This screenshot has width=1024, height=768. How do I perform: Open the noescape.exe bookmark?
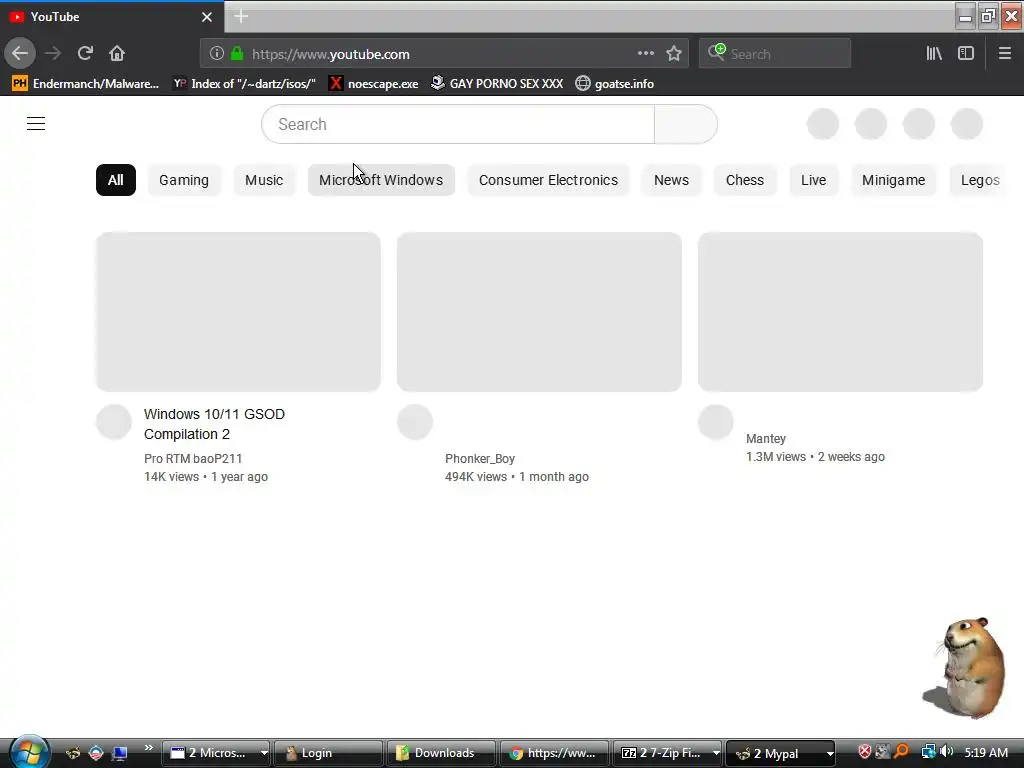click(x=374, y=84)
